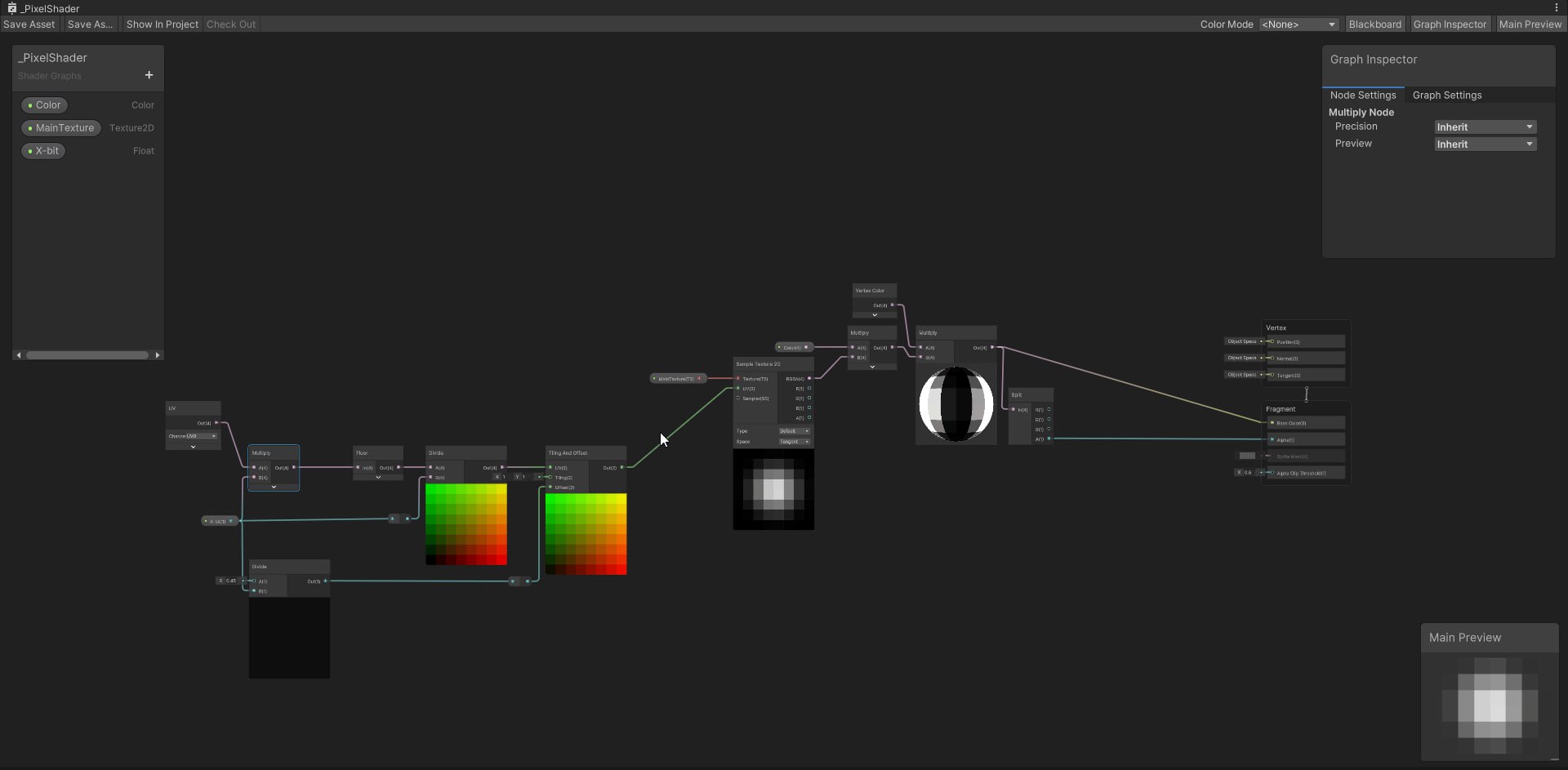This screenshot has height=770, width=1568.
Task: Click the MainTexture(T2) property node output port
Action: pos(699,379)
